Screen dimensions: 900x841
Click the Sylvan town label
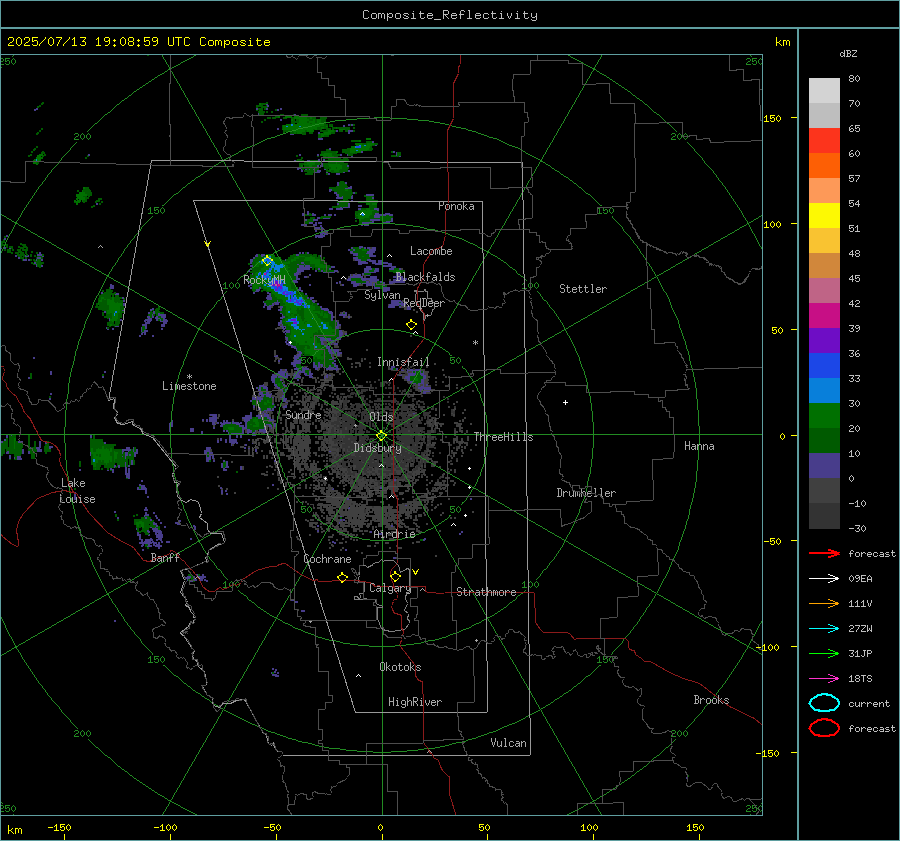click(x=382, y=295)
